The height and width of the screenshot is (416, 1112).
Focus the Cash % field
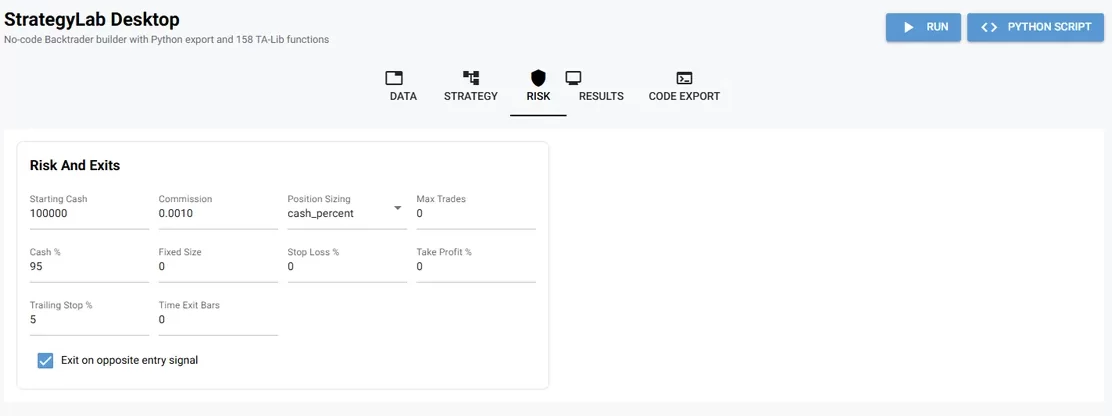89,265
